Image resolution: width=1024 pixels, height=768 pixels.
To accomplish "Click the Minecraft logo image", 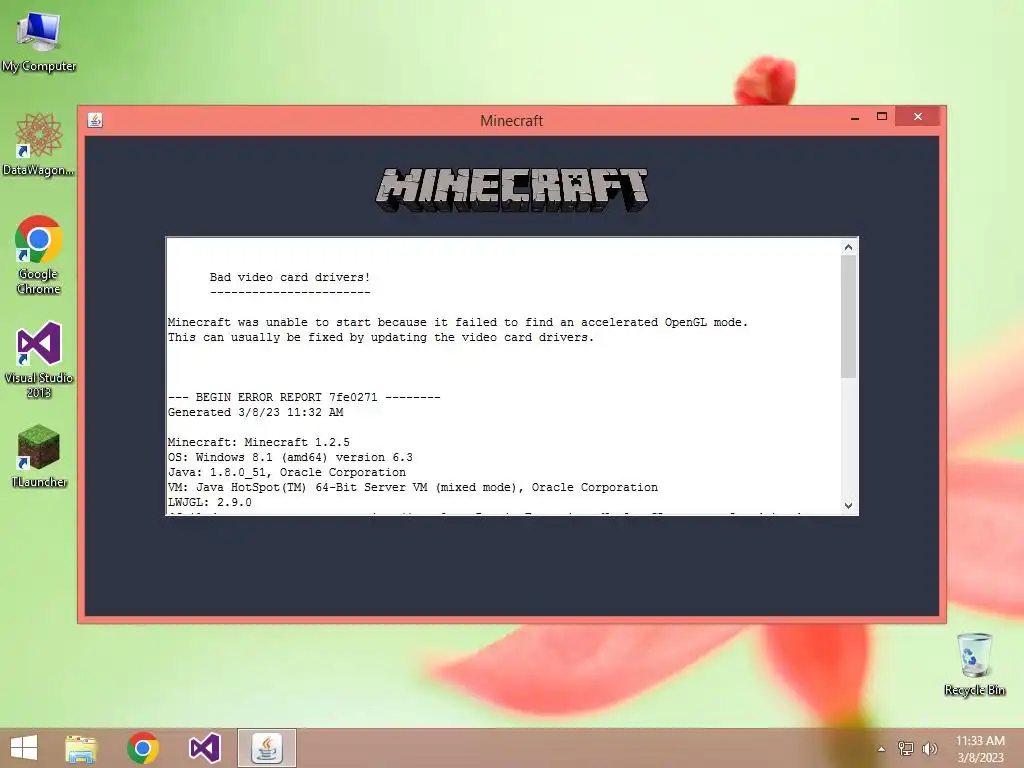I will pyautogui.click(x=512, y=189).
